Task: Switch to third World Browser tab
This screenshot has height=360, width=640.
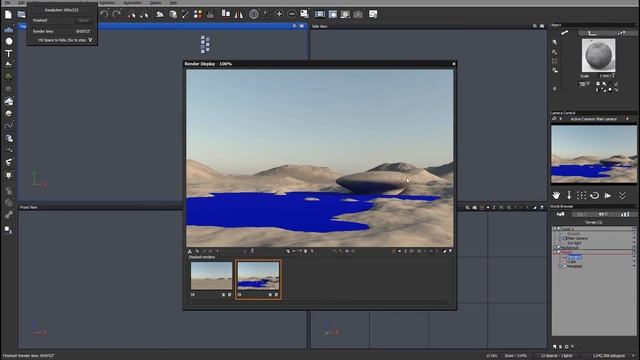Action: 603,214
